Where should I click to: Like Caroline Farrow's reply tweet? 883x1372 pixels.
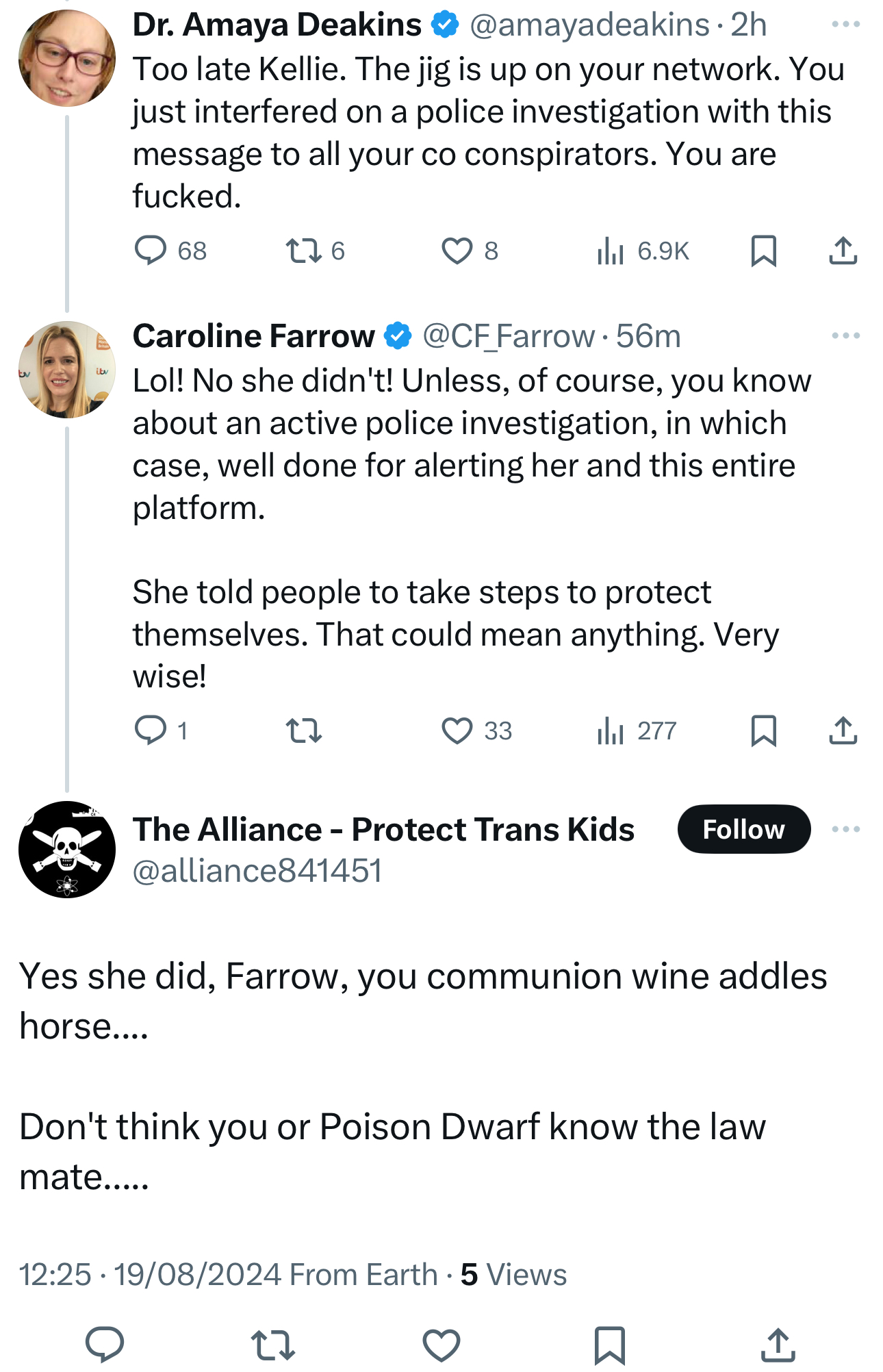click(457, 731)
